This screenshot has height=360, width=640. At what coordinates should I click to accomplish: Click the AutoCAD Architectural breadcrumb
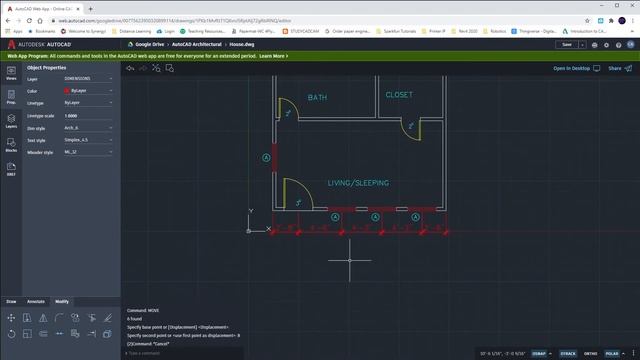point(196,44)
